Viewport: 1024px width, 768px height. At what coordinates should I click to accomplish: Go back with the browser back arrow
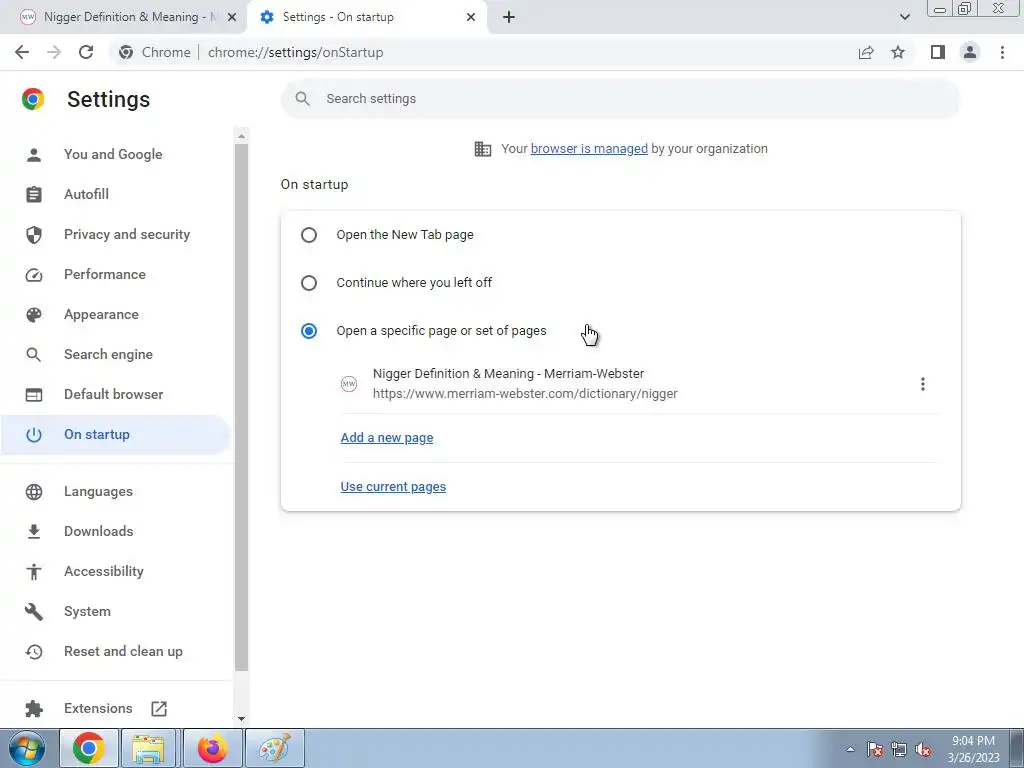pos(22,52)
